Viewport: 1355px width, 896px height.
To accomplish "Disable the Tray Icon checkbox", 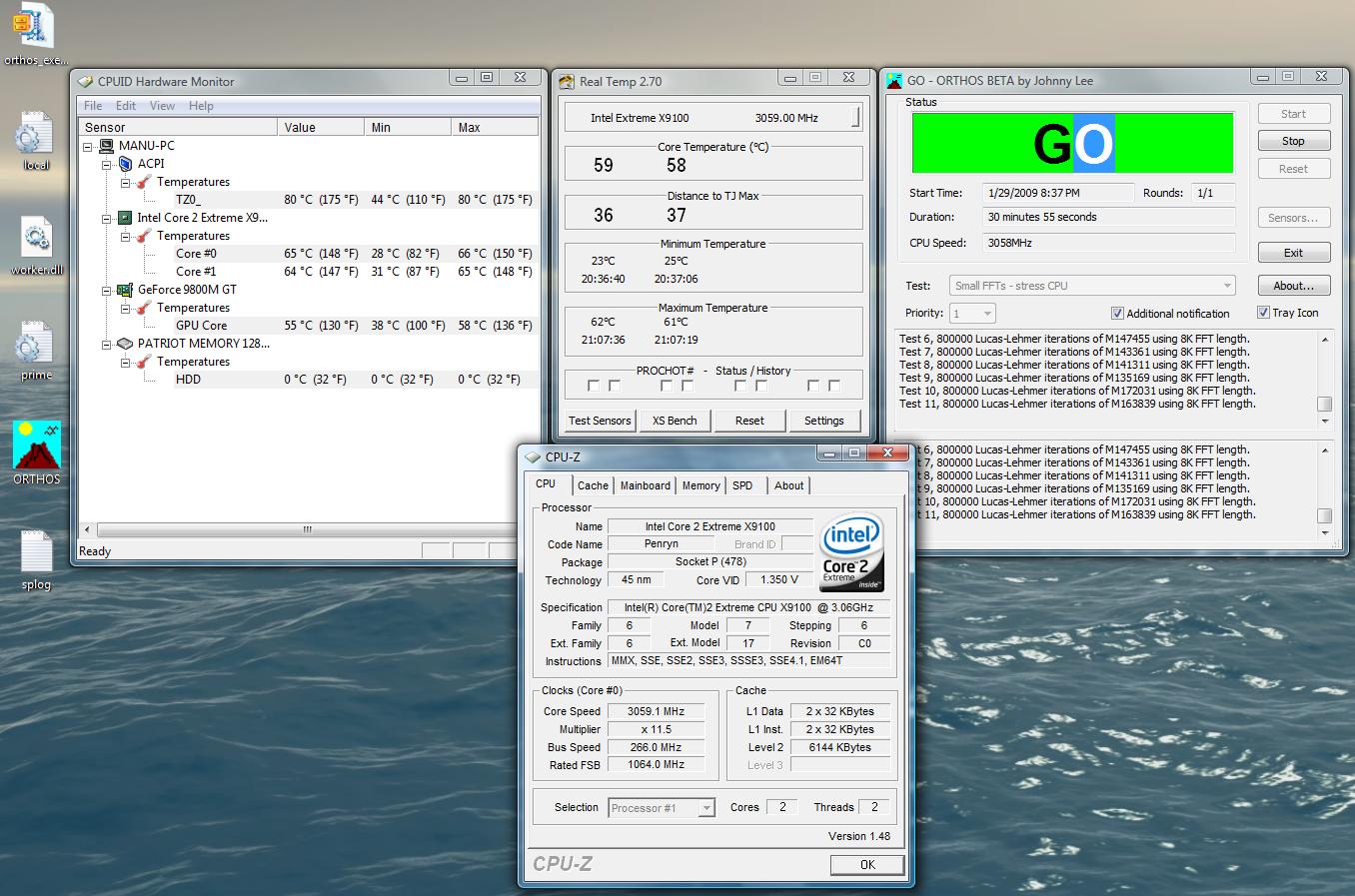I will click(1263, 313).
